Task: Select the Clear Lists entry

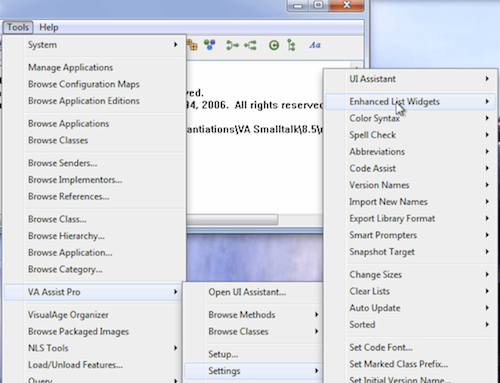Action: [410, 291]
